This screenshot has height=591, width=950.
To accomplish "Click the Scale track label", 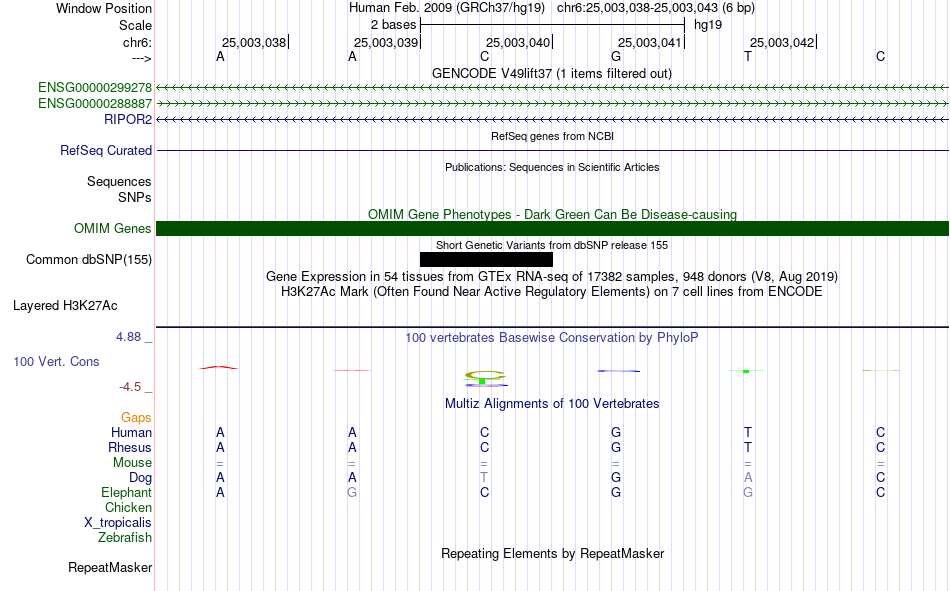I will click(136, 25).
